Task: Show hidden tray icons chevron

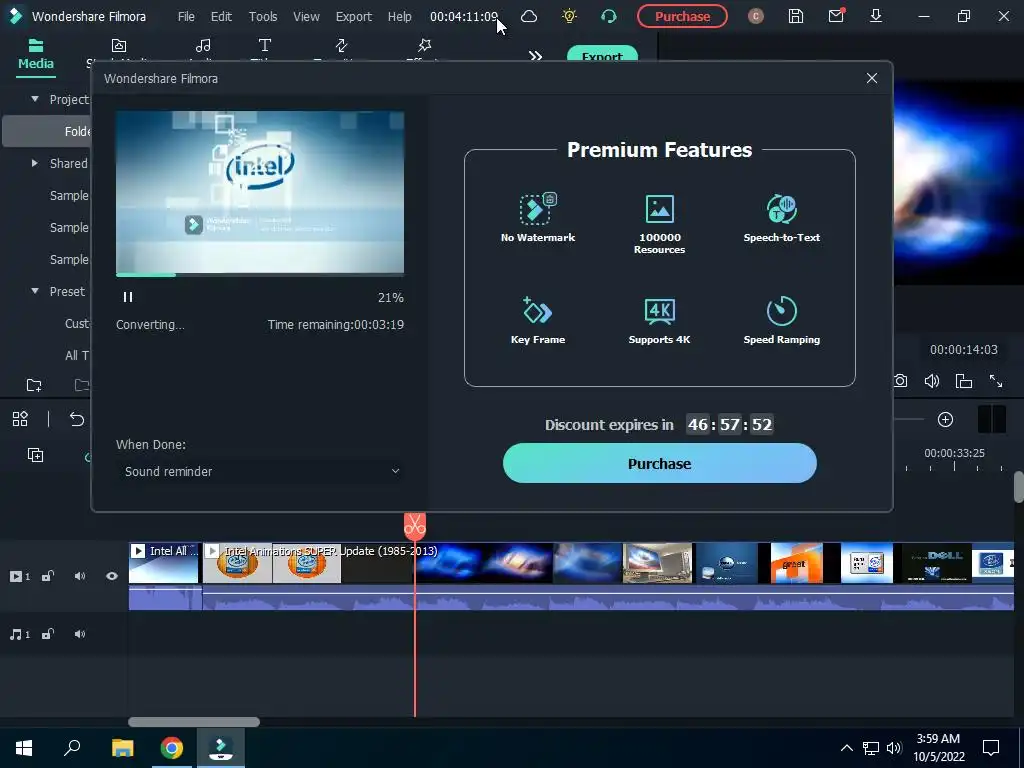Action: point(846,748)
